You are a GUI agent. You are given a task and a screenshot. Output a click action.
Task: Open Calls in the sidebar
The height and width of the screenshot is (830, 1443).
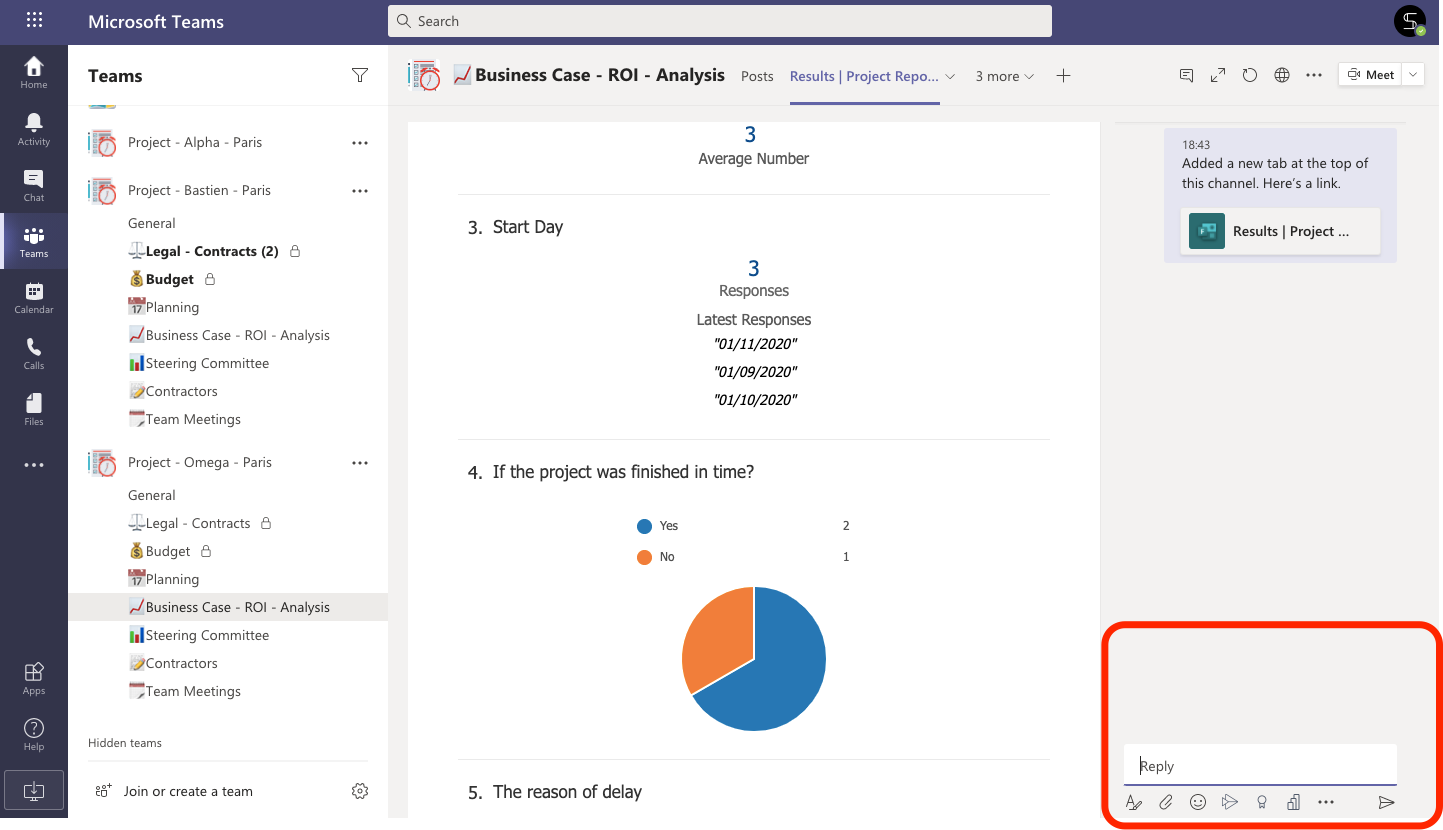pyautogui.click(x=34, y=353)
